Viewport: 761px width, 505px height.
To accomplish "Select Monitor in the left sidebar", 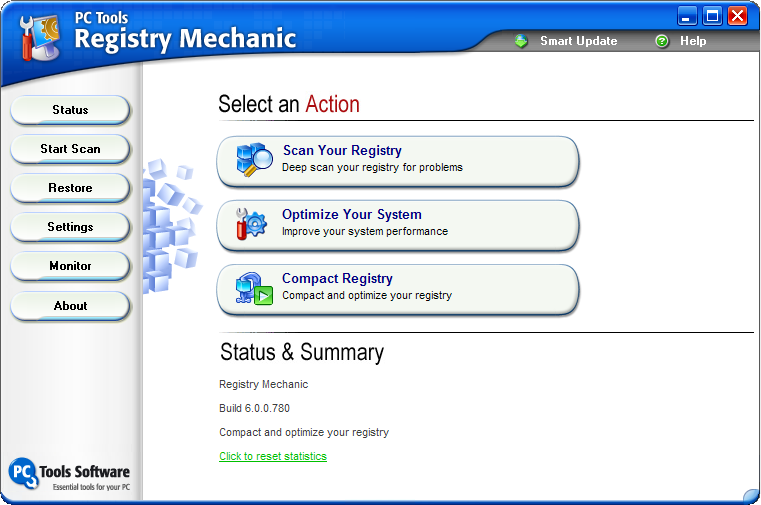I will 70,266.
